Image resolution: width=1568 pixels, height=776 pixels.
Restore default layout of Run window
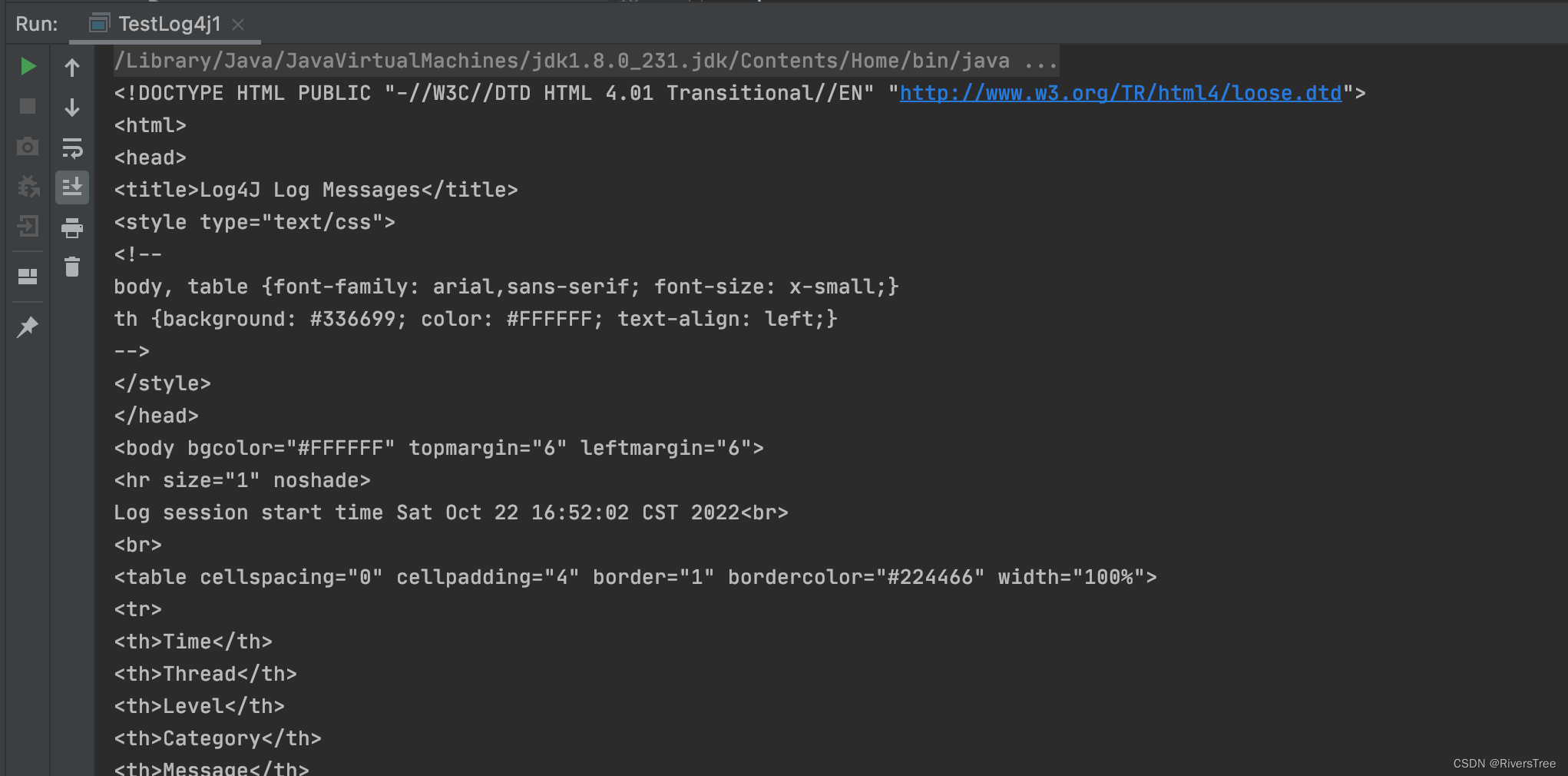point(28,277)
